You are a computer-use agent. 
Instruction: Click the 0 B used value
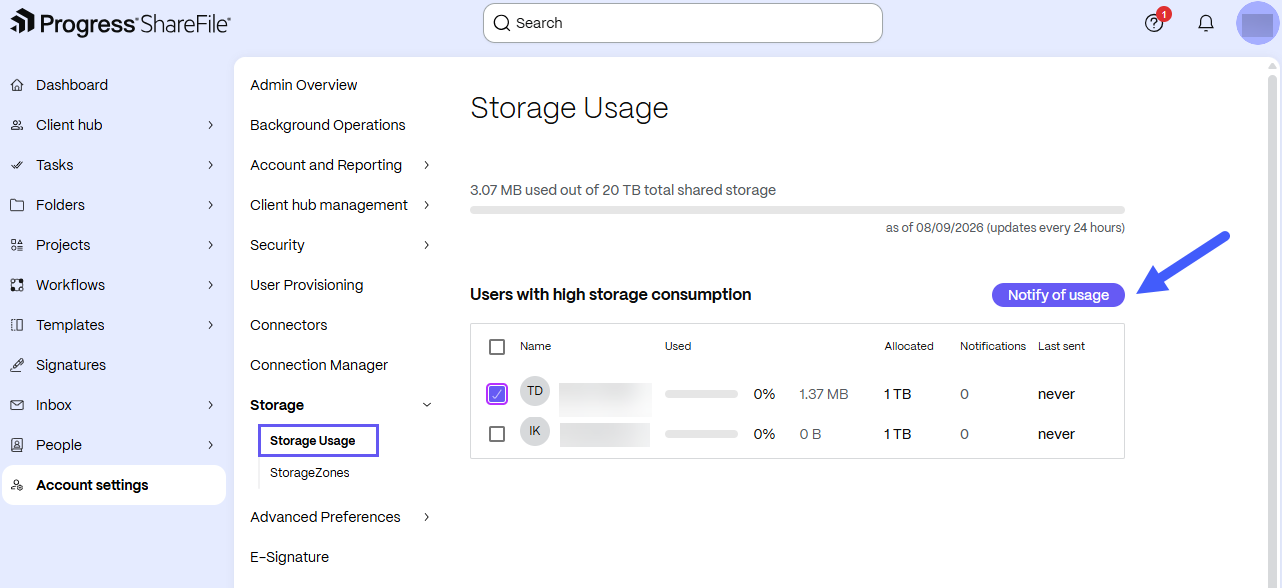[x=811, y=434]
